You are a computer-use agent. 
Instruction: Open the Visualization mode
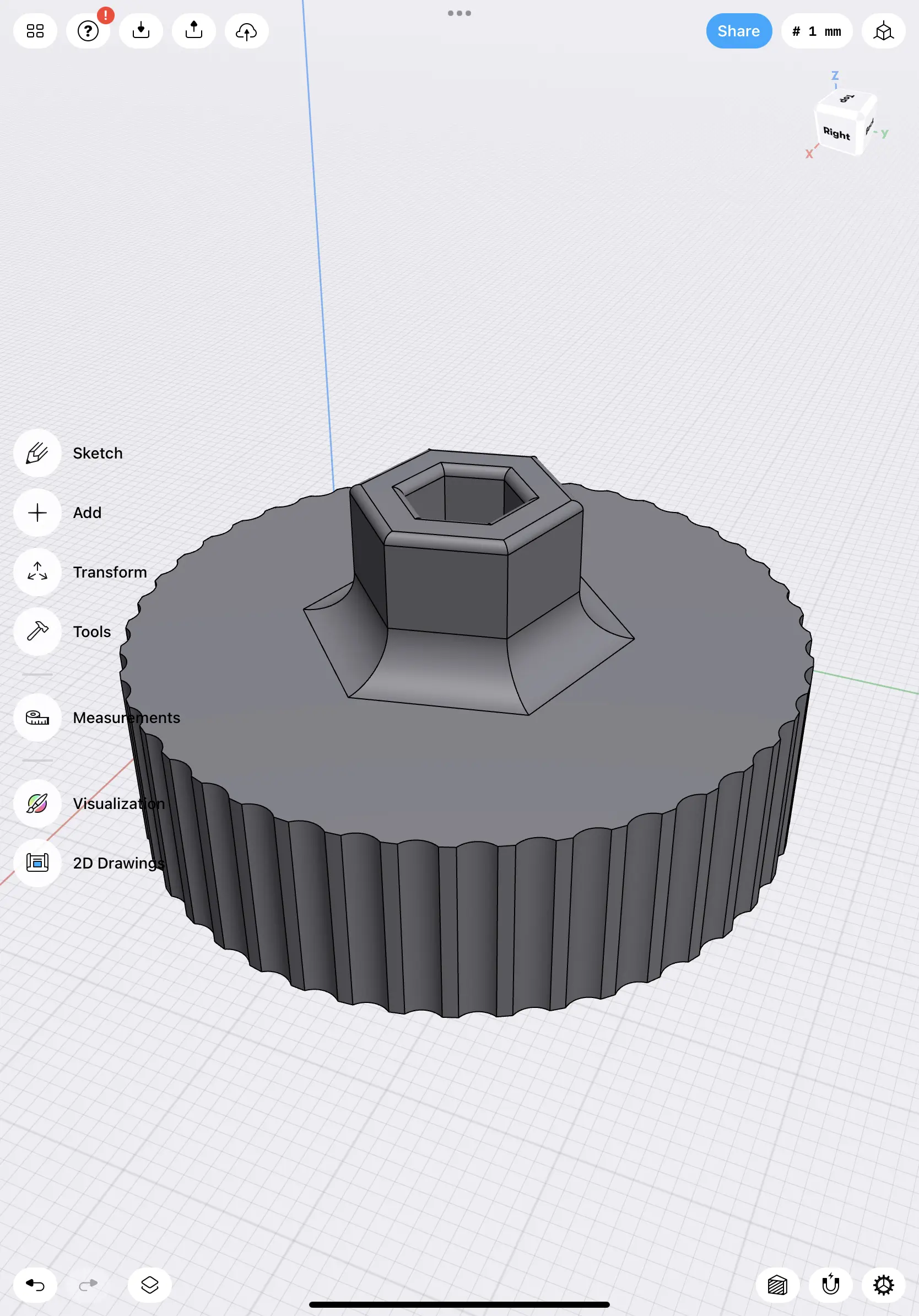coord(37,803)
